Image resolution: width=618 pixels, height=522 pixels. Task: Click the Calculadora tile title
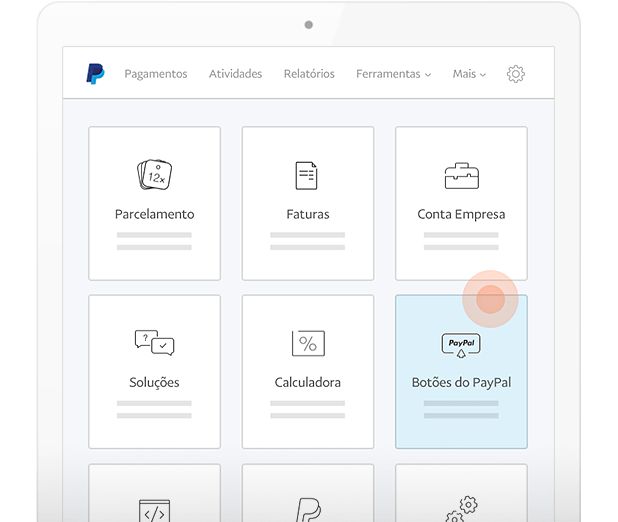[x=307, y=382]
